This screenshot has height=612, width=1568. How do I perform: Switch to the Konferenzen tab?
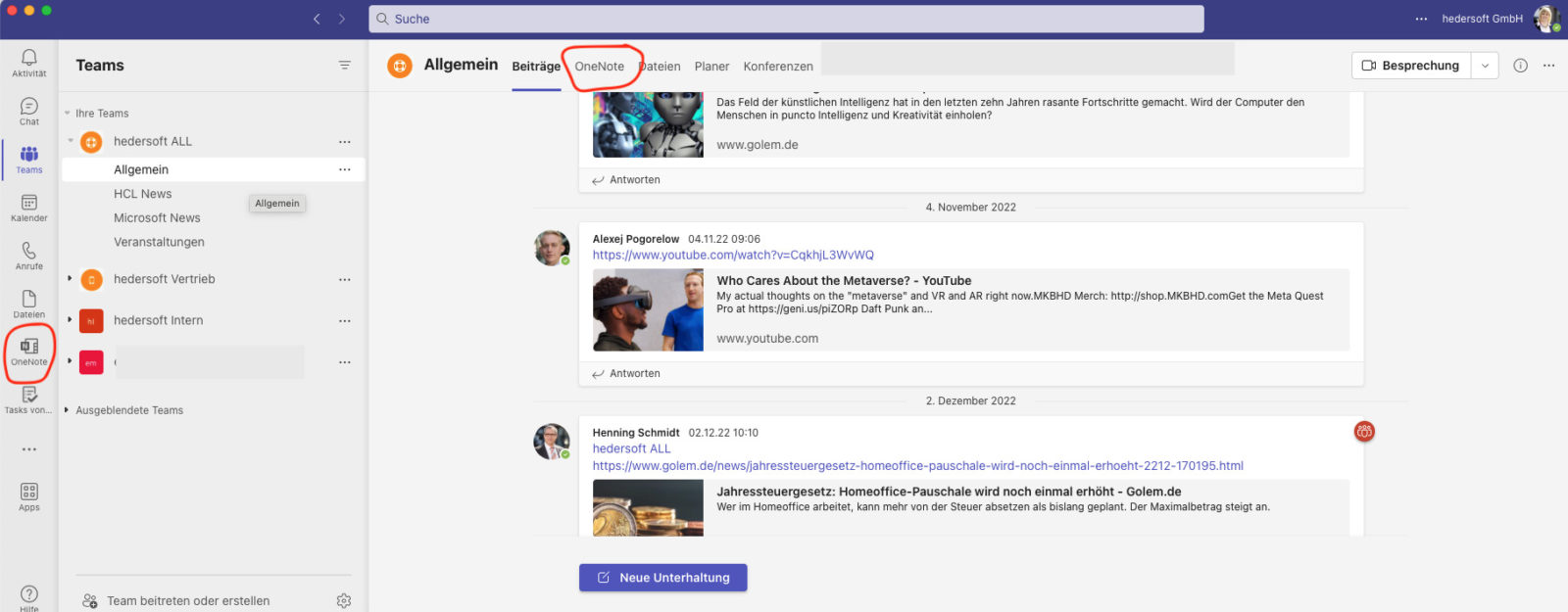tap(778, 67)
